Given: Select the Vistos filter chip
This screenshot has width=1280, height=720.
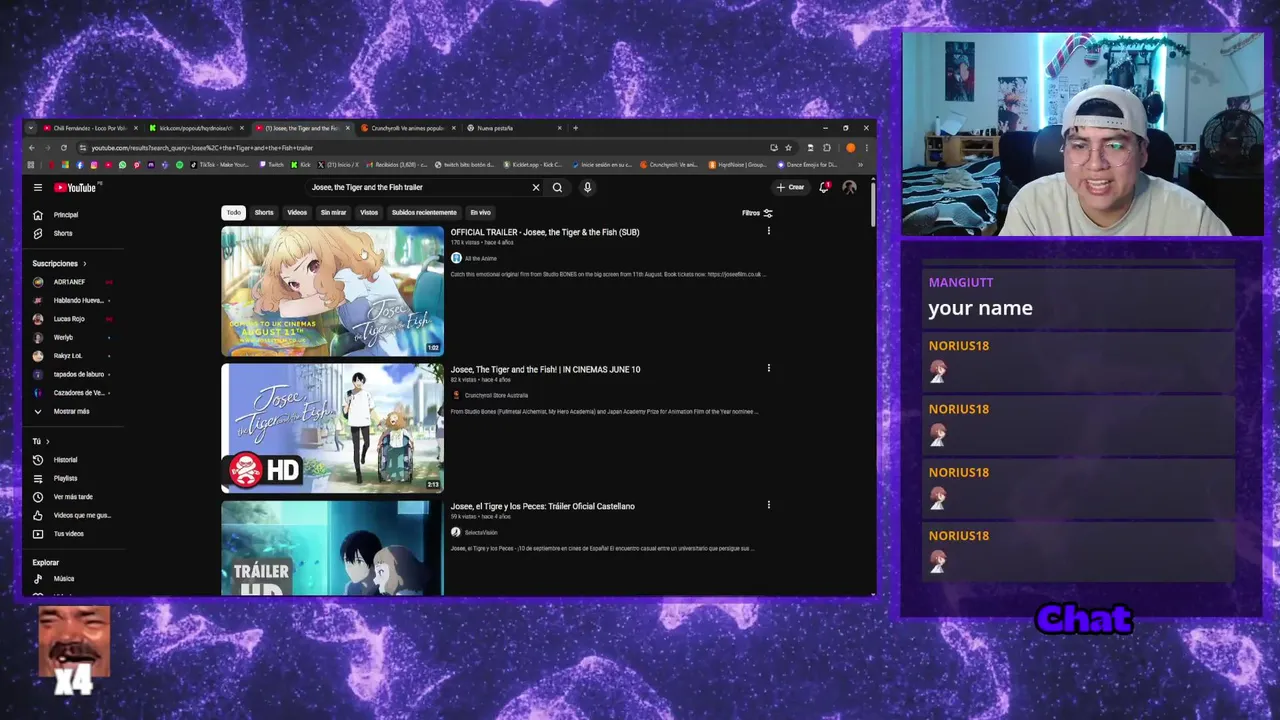Looking at the screenshot, I should coord(369,212).
